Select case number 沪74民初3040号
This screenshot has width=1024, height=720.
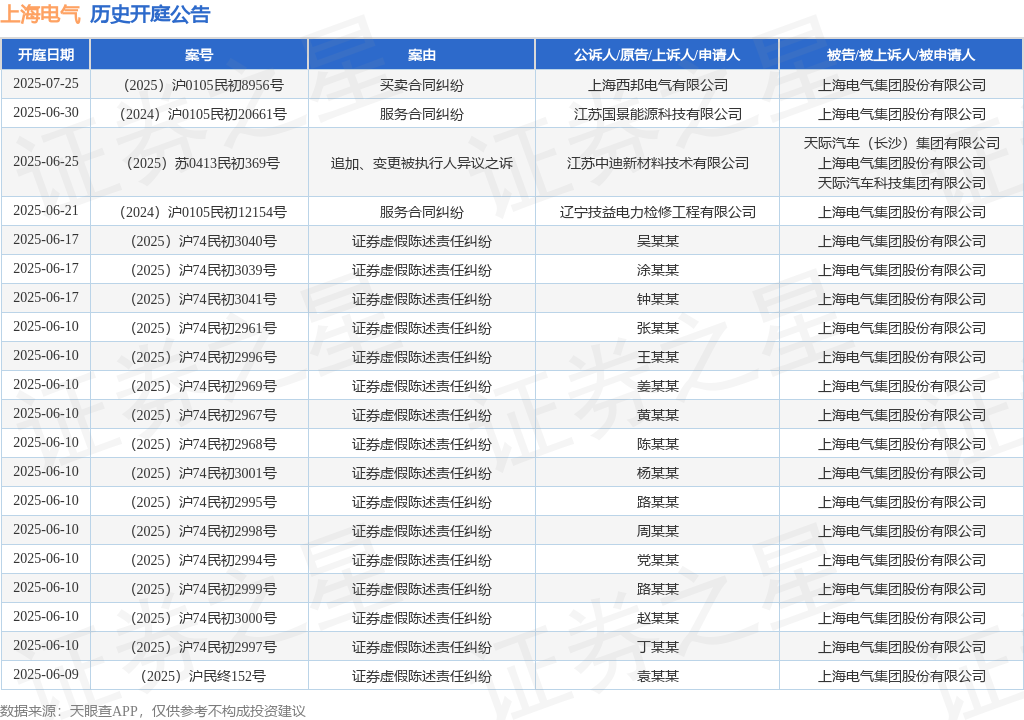click(x=203, y=241)
